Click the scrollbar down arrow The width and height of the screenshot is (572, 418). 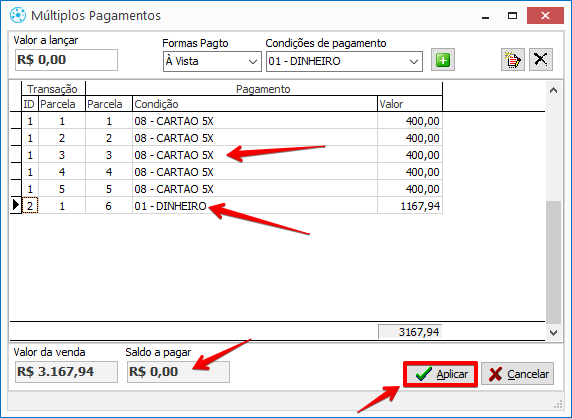(x=553, y=332)
